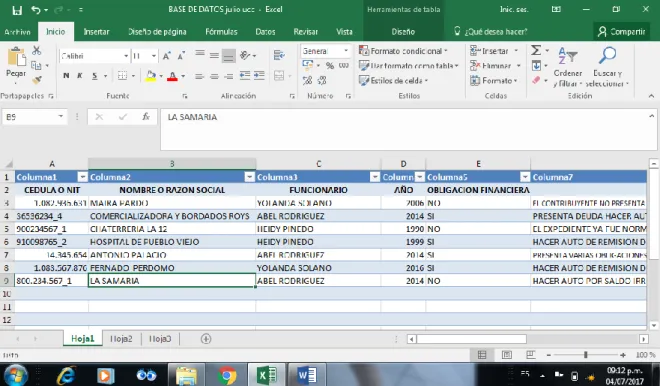
Task: Open the General number format dropdown
Action: [346, 51]
